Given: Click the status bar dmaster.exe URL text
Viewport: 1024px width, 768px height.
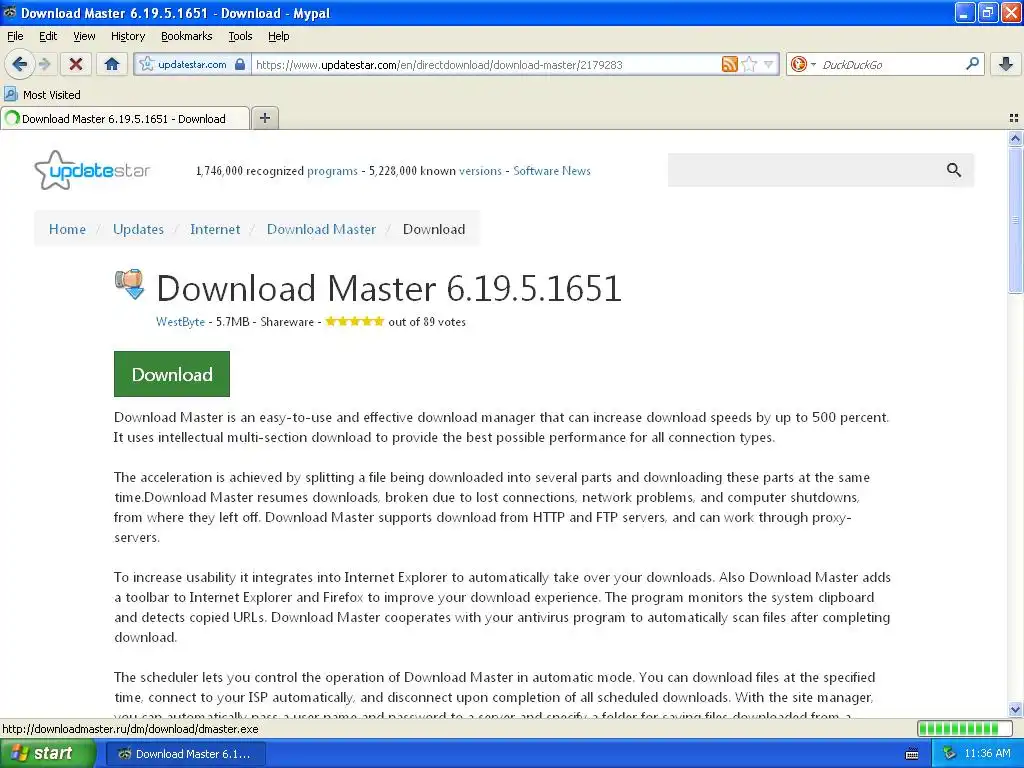Looking at the screenshot, I should point(131,729).
